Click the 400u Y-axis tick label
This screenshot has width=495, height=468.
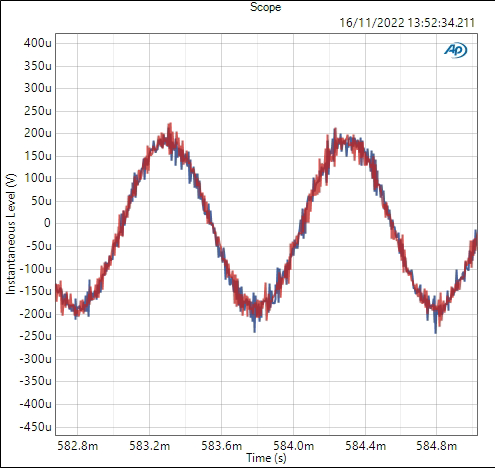[x=38, y=43]
